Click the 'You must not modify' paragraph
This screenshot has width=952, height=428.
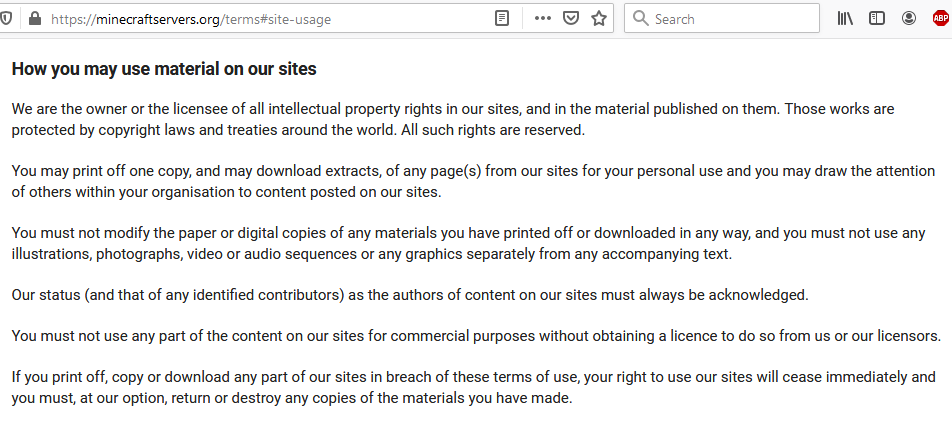click(469, 243)
